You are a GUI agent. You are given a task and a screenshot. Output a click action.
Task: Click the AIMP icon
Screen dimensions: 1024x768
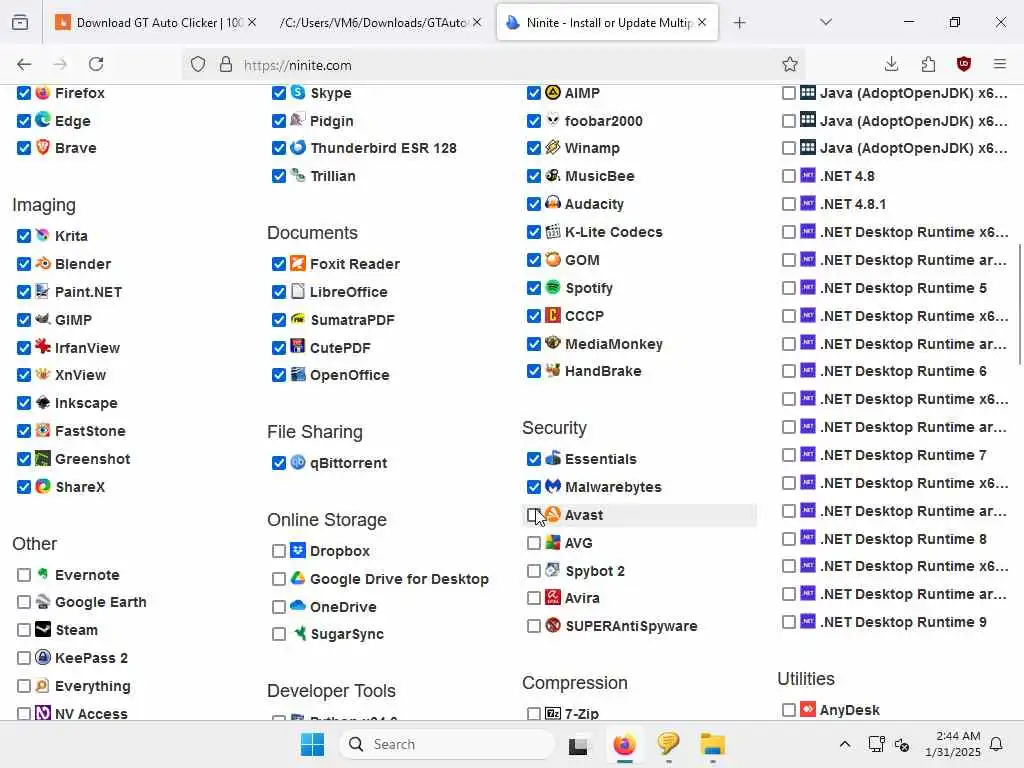(553, 93)
